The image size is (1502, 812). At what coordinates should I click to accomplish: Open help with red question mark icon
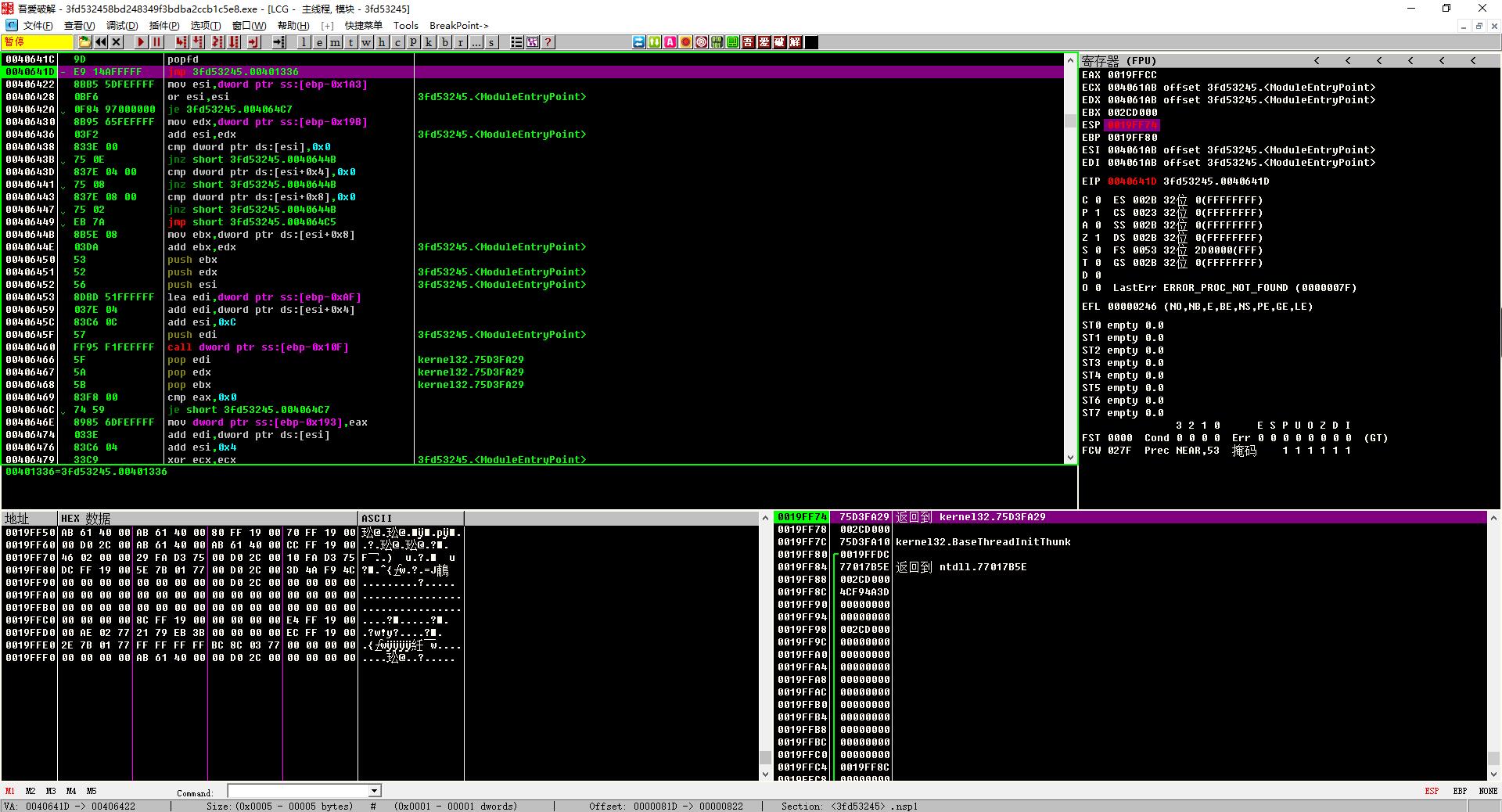tap(548, 42)
